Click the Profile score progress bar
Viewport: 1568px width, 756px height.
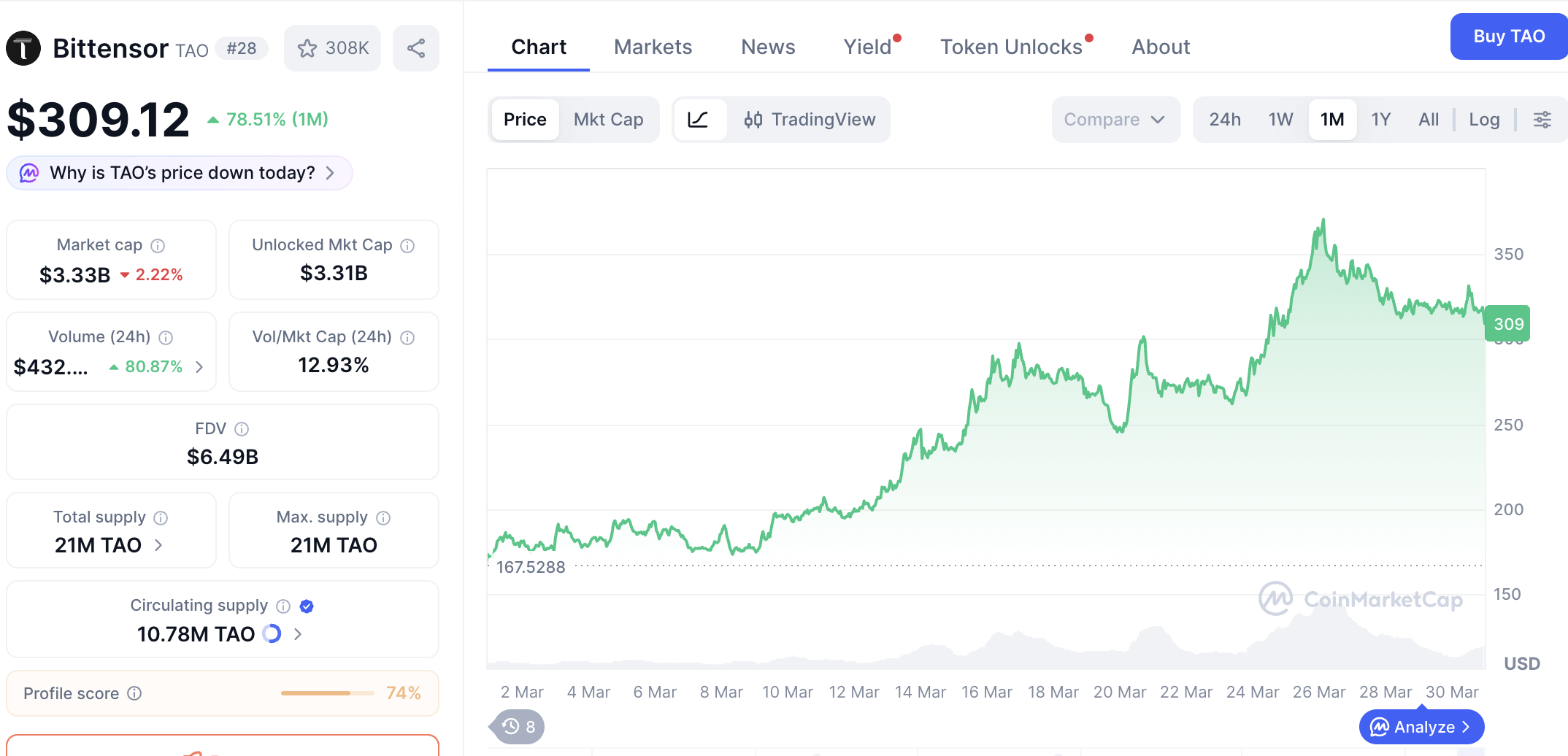click(x=327, y=693)
